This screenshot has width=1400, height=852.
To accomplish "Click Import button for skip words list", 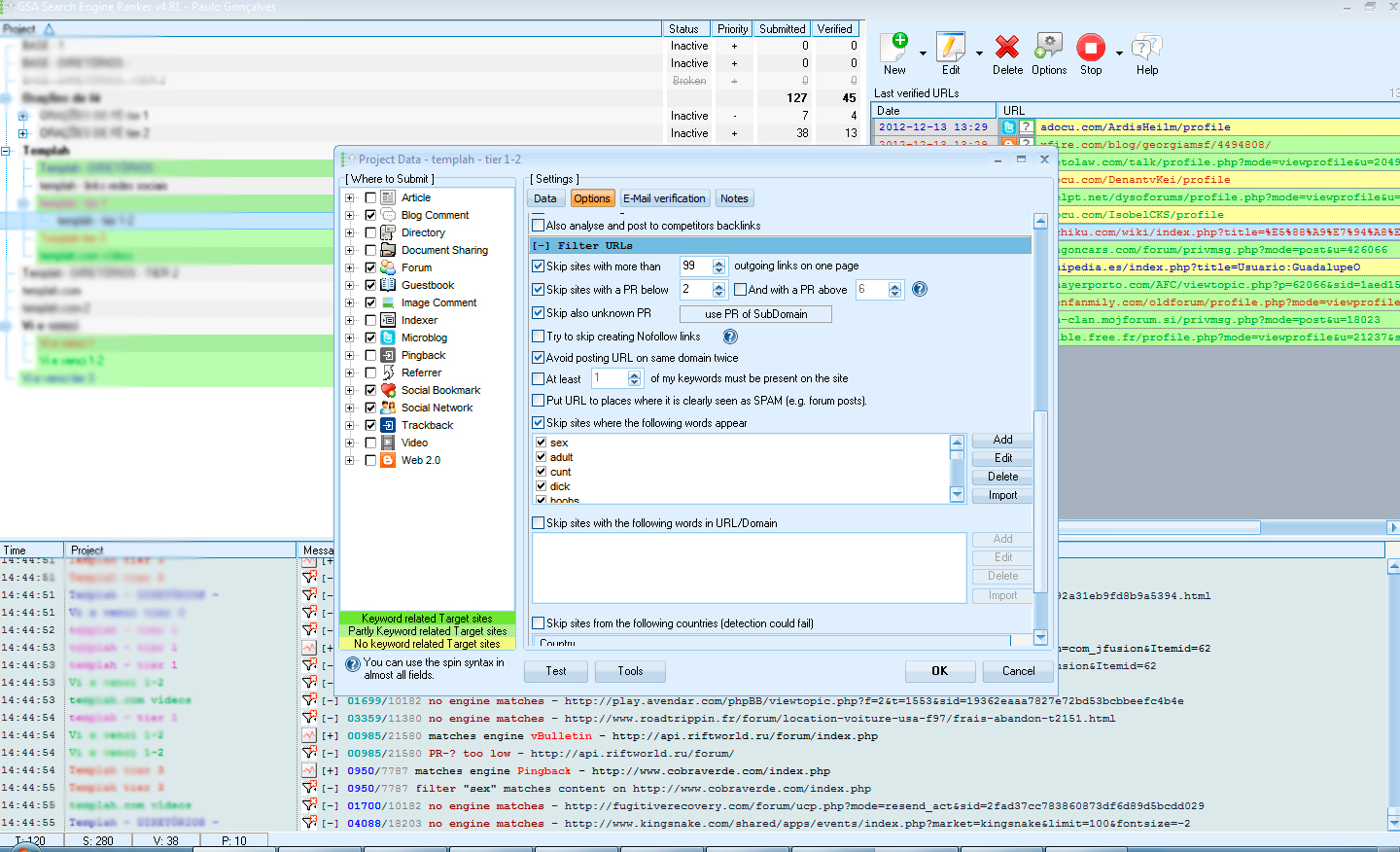I will tap(1002, 495).
